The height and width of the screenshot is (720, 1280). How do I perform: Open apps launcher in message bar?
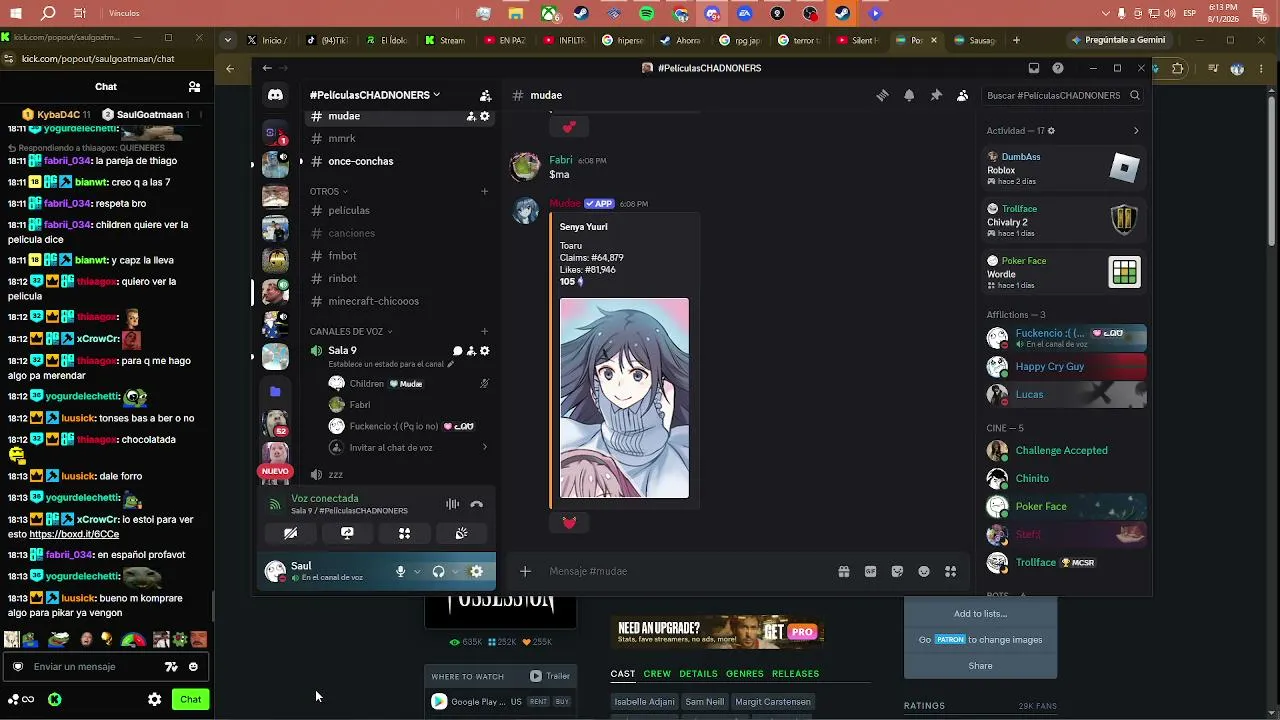[950, 571]
